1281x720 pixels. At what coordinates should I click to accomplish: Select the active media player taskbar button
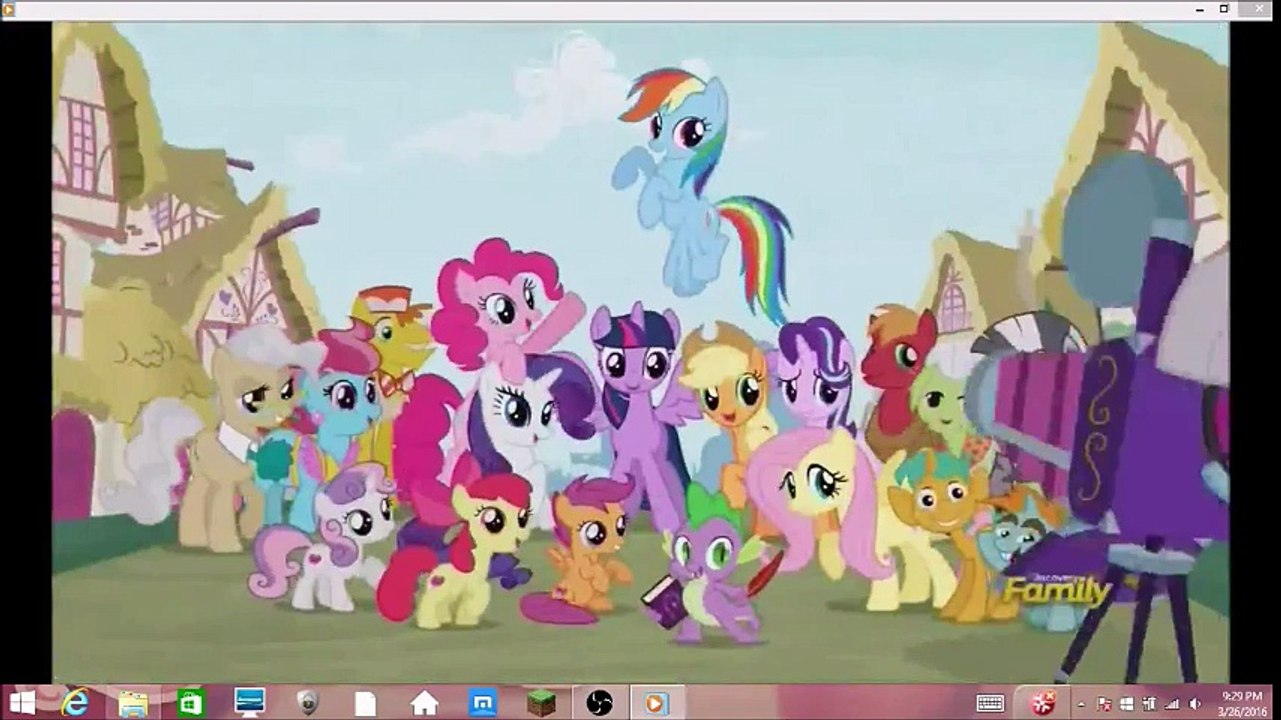point(657,702)
